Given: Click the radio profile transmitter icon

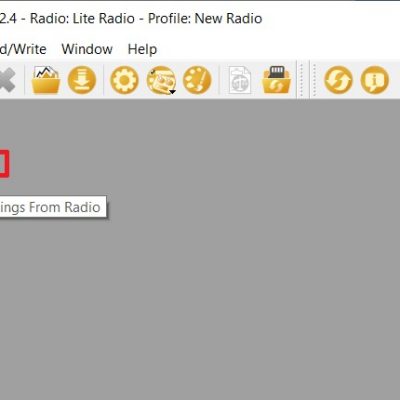Looking at the screenshot, I should point(160,80).
